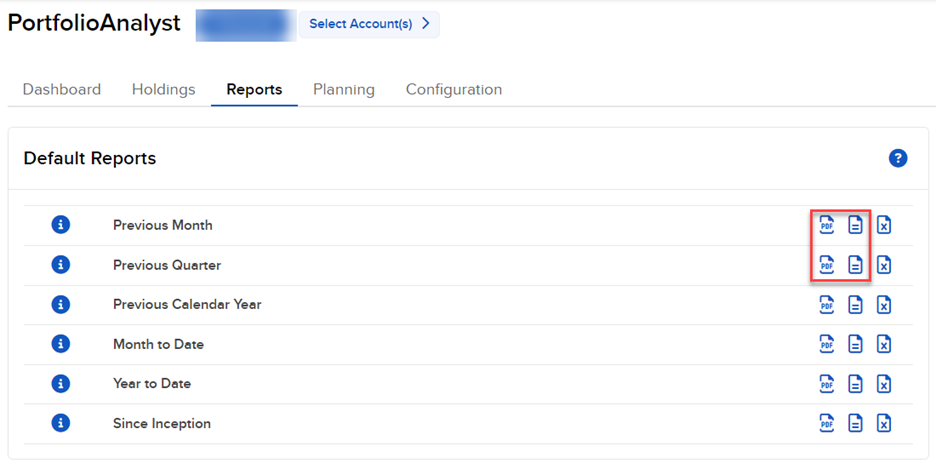
Task: Download the Since Inception PDF report
Action: click(826, 423)
